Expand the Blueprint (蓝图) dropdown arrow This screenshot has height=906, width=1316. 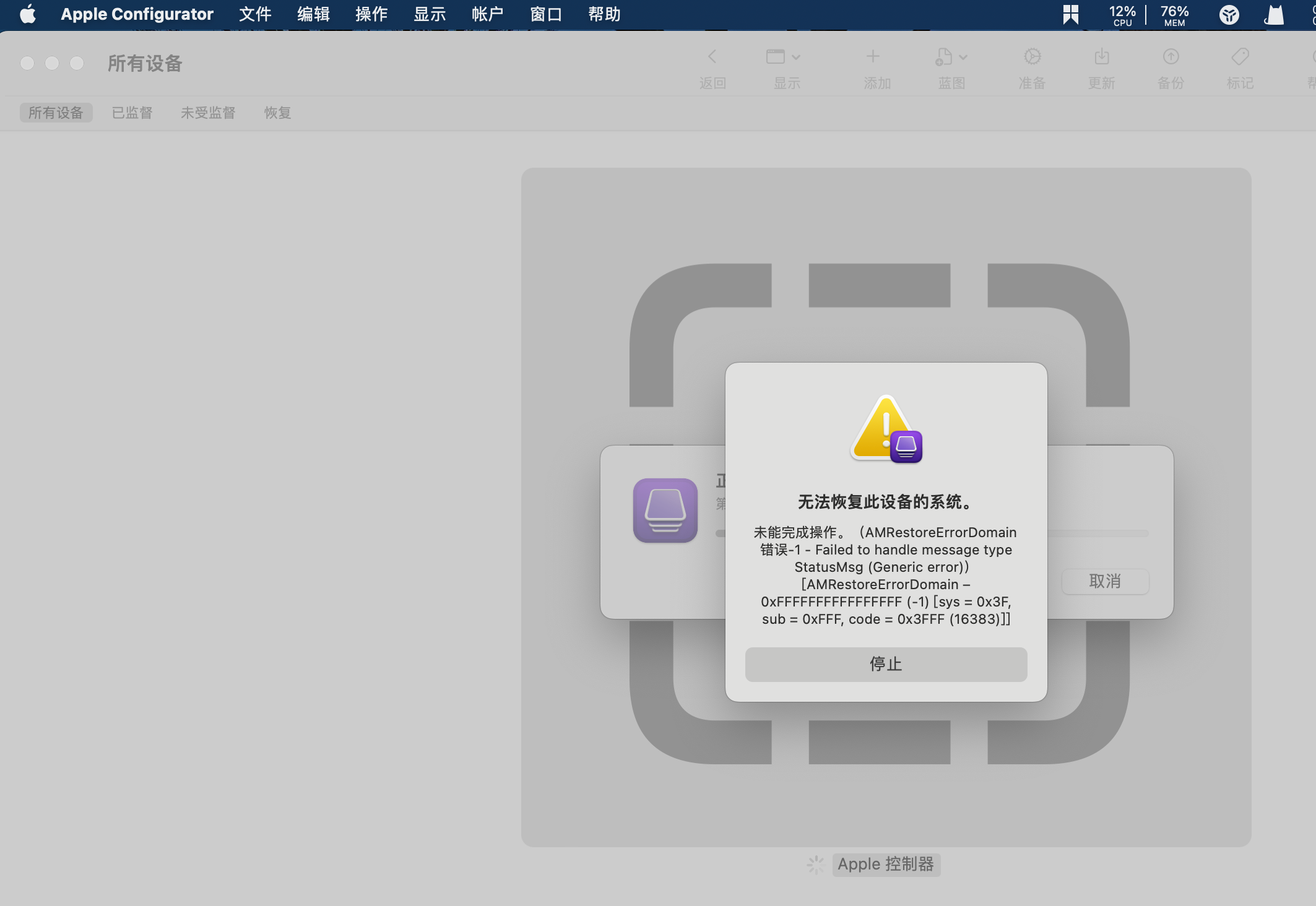click(963, 57)
